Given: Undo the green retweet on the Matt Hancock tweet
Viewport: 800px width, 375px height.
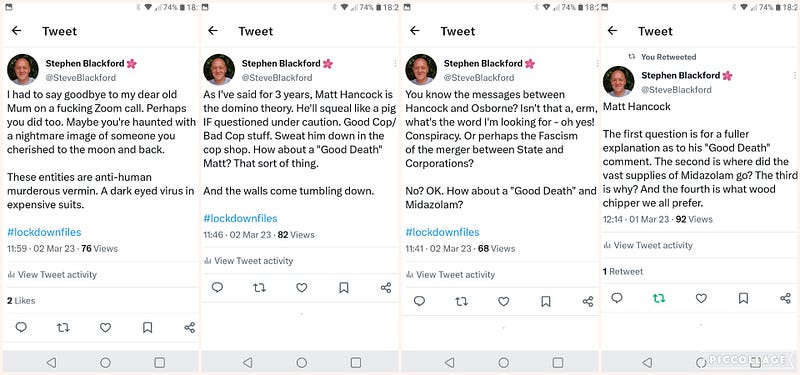Looking at the screenshot, I should coord(659,298).
